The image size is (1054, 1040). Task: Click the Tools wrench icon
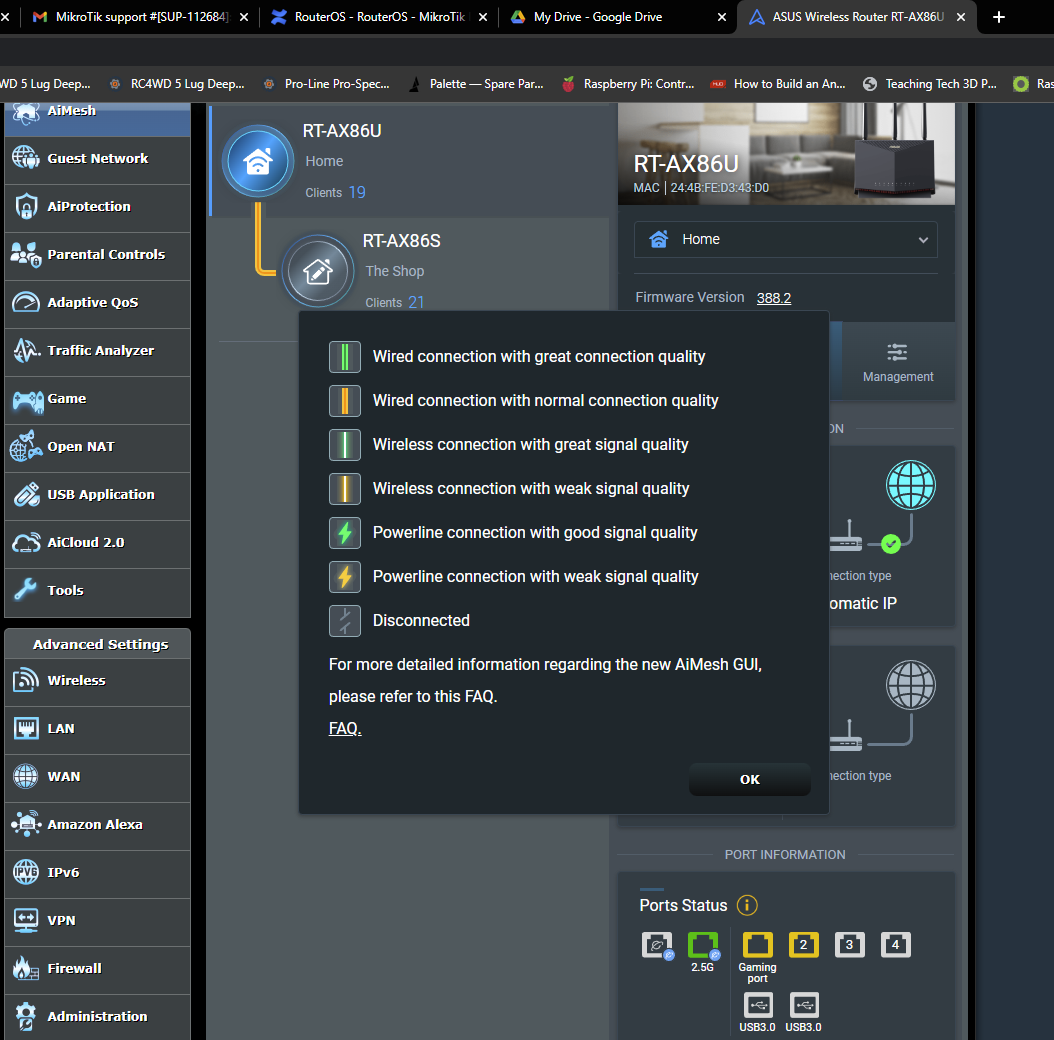coord(26,590)
